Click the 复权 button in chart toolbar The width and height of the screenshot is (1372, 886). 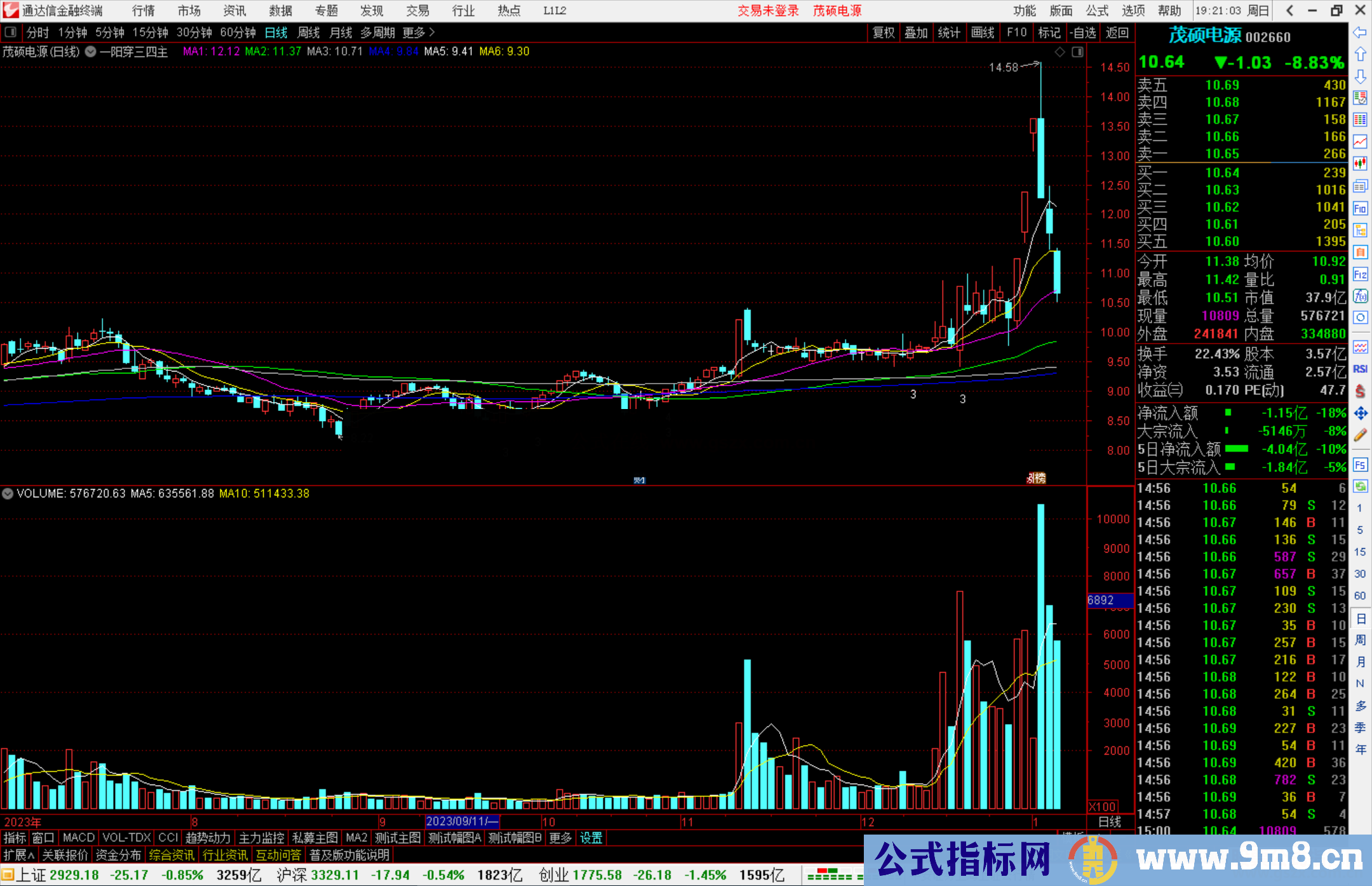coord(884,32)
